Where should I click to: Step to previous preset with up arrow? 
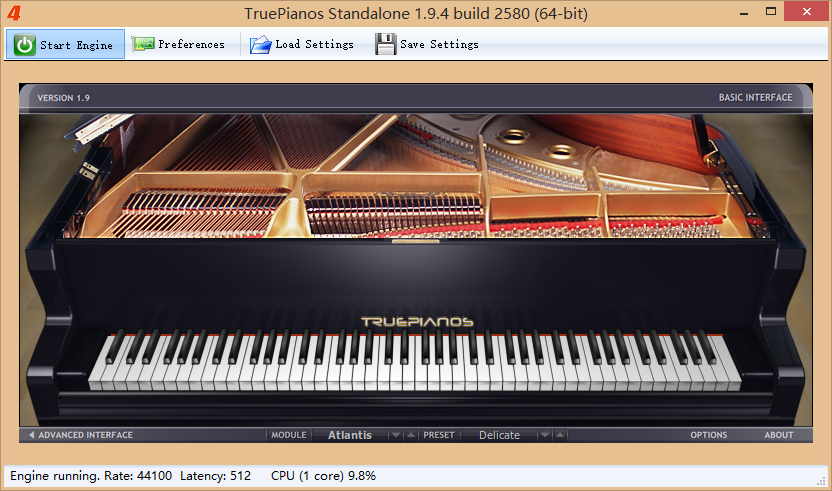click(559, 435)
